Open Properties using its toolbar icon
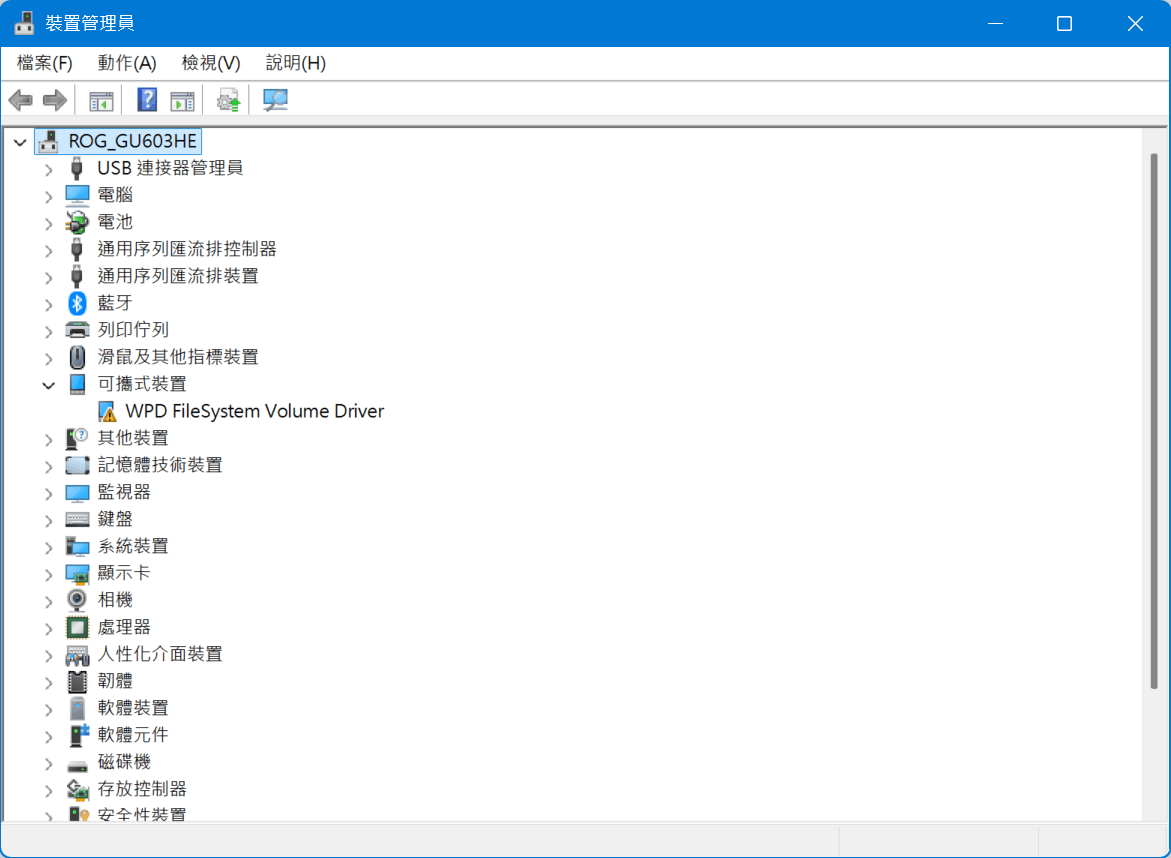The height and width of the screenshot is (858, 1171). [181, 99]
